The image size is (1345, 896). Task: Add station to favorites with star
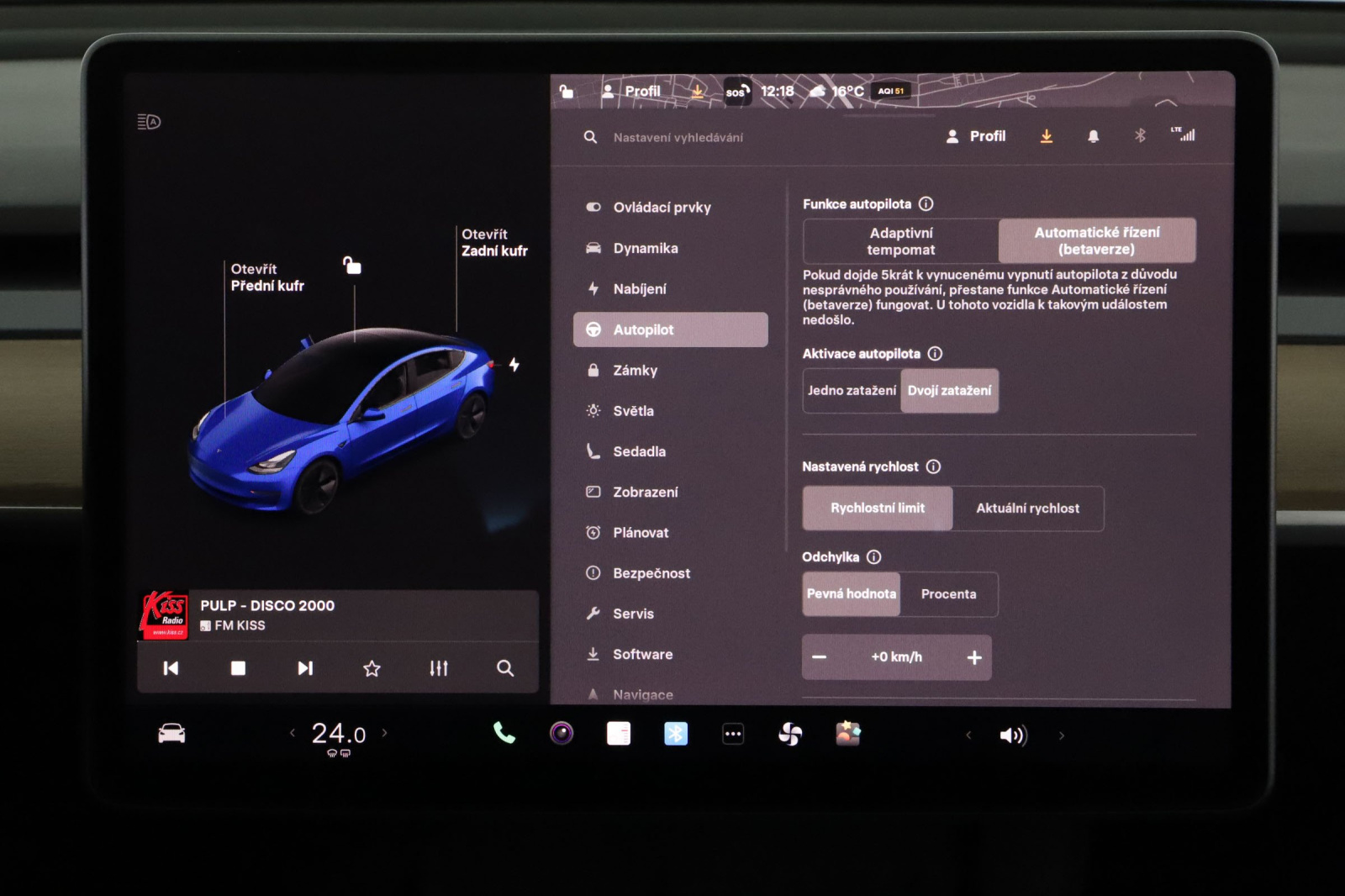click(x=372, y=668)
